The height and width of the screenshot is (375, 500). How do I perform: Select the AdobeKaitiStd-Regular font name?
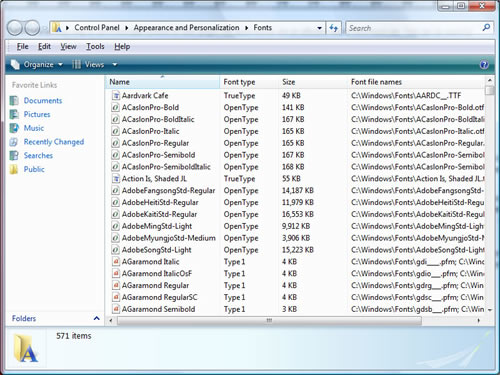tap(159, 214)
